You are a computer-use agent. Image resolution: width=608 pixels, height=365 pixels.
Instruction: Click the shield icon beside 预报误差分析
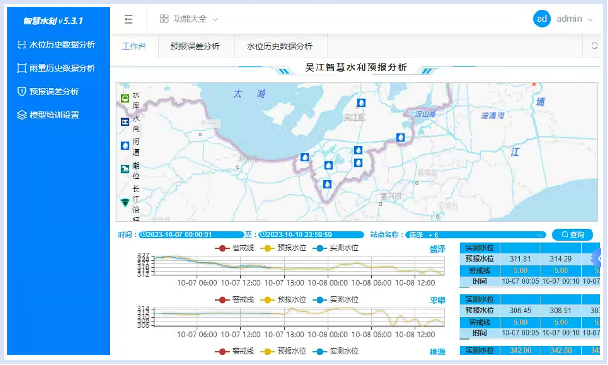pos(22,92)
